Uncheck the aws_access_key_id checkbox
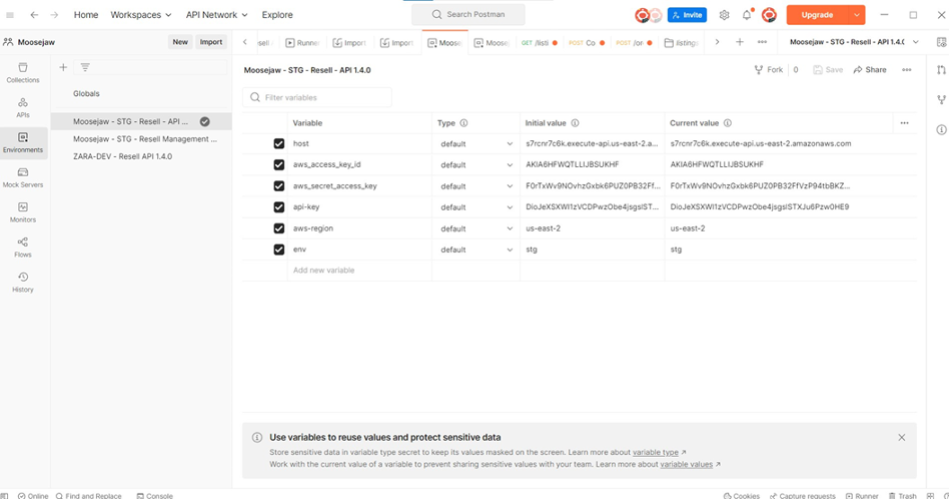Screen dimensions: 952x502 click(279, 165)
